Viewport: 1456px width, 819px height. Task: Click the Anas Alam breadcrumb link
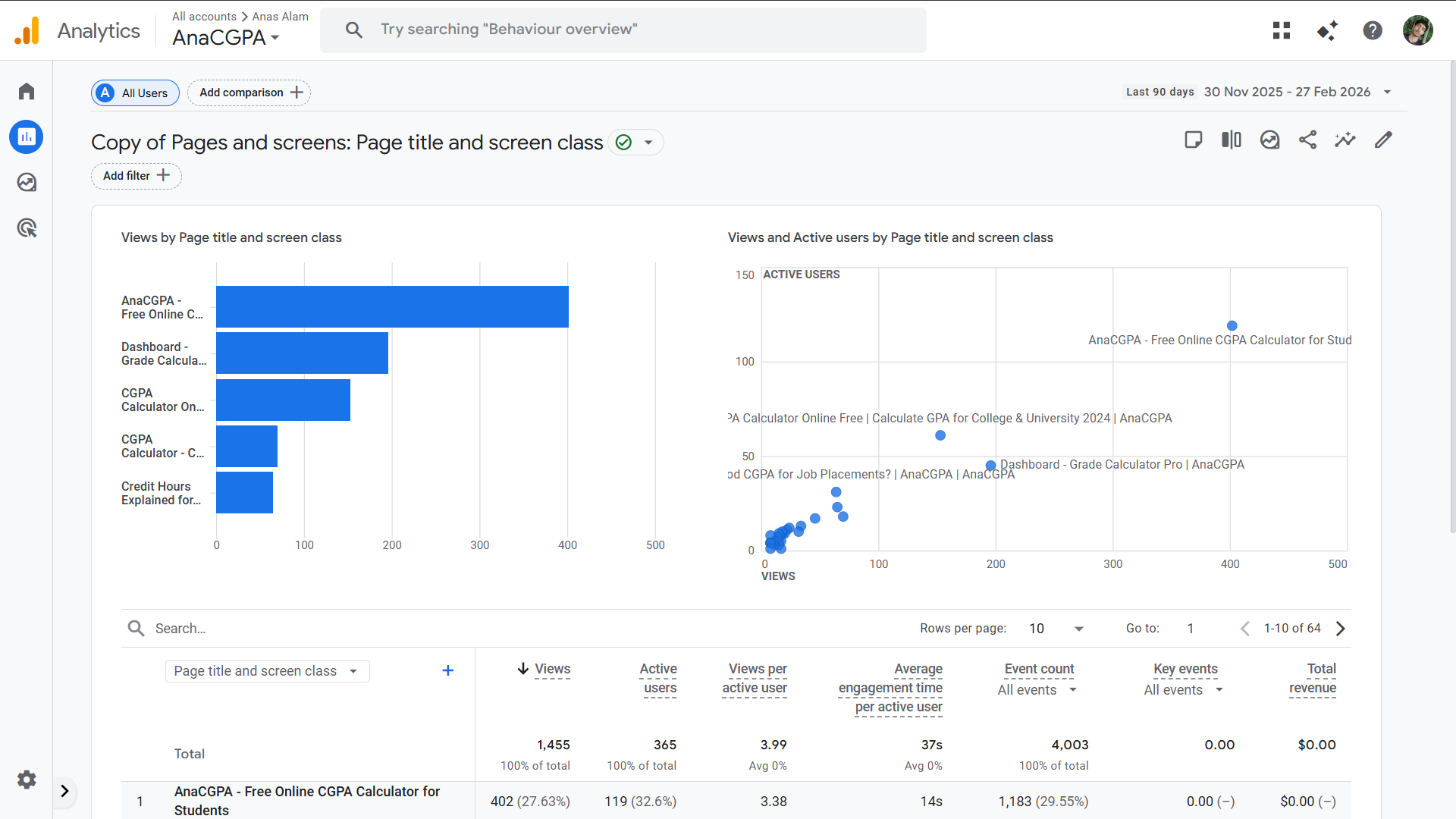tap(280, 16)
